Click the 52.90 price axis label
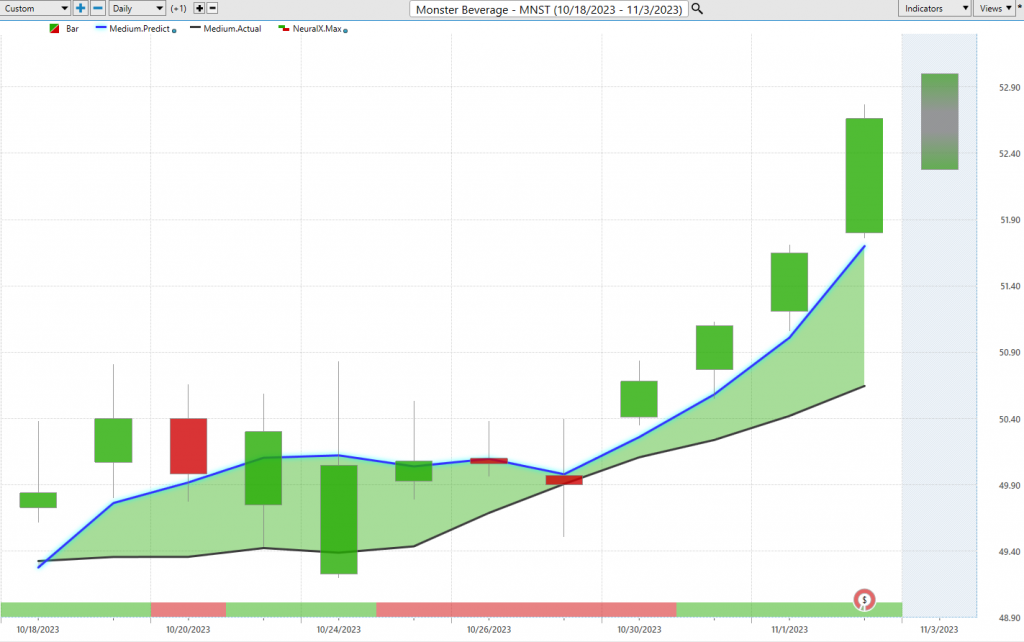 coord(1009,88)
